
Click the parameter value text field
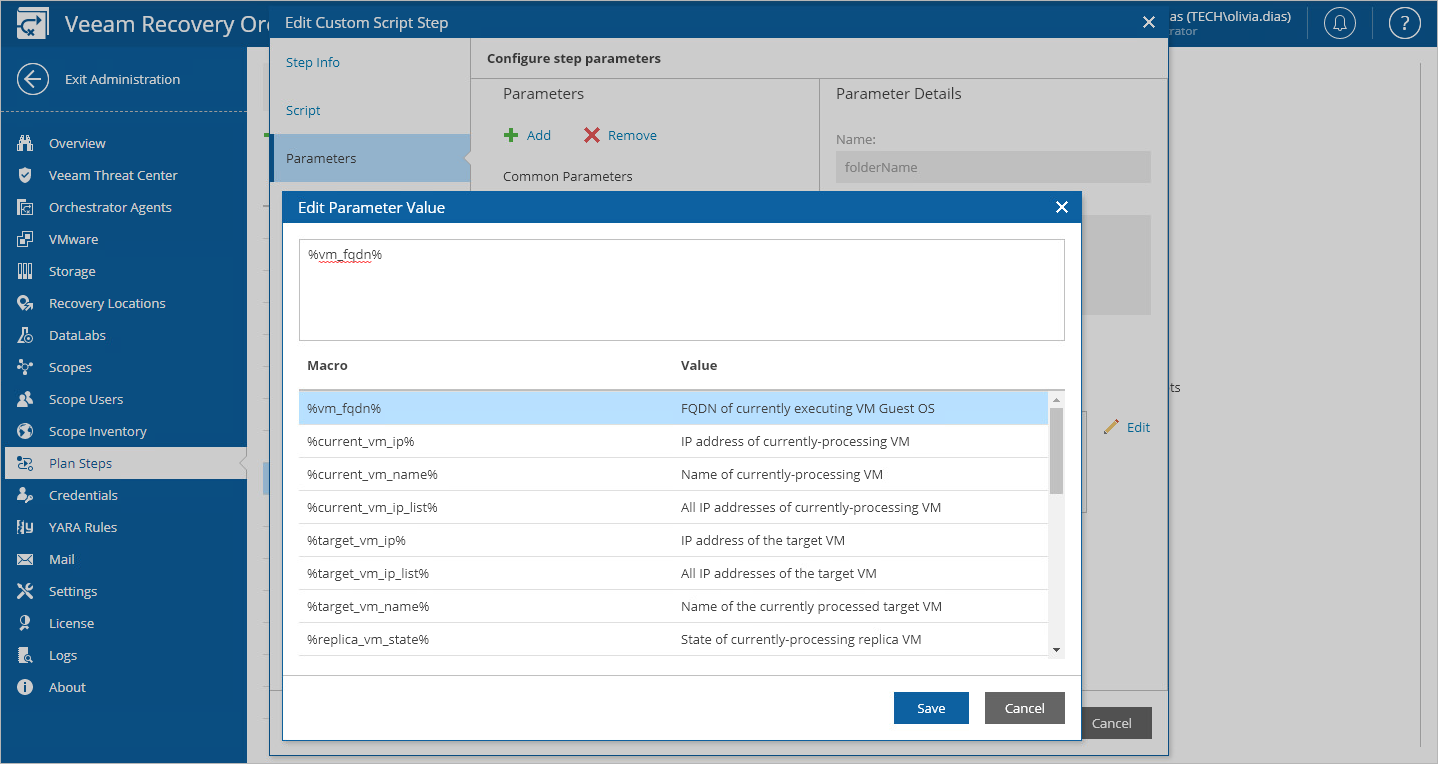pyautogui.click(x=682, y=287)
